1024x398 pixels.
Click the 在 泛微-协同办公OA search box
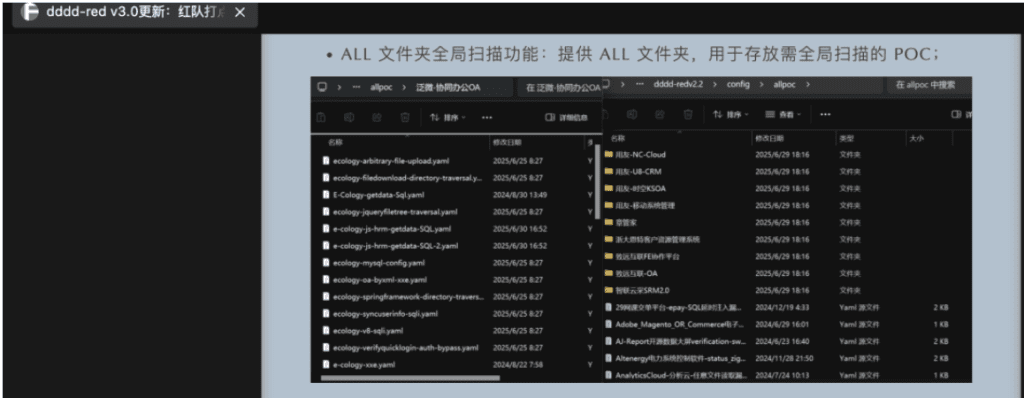[x=560, y=88]
